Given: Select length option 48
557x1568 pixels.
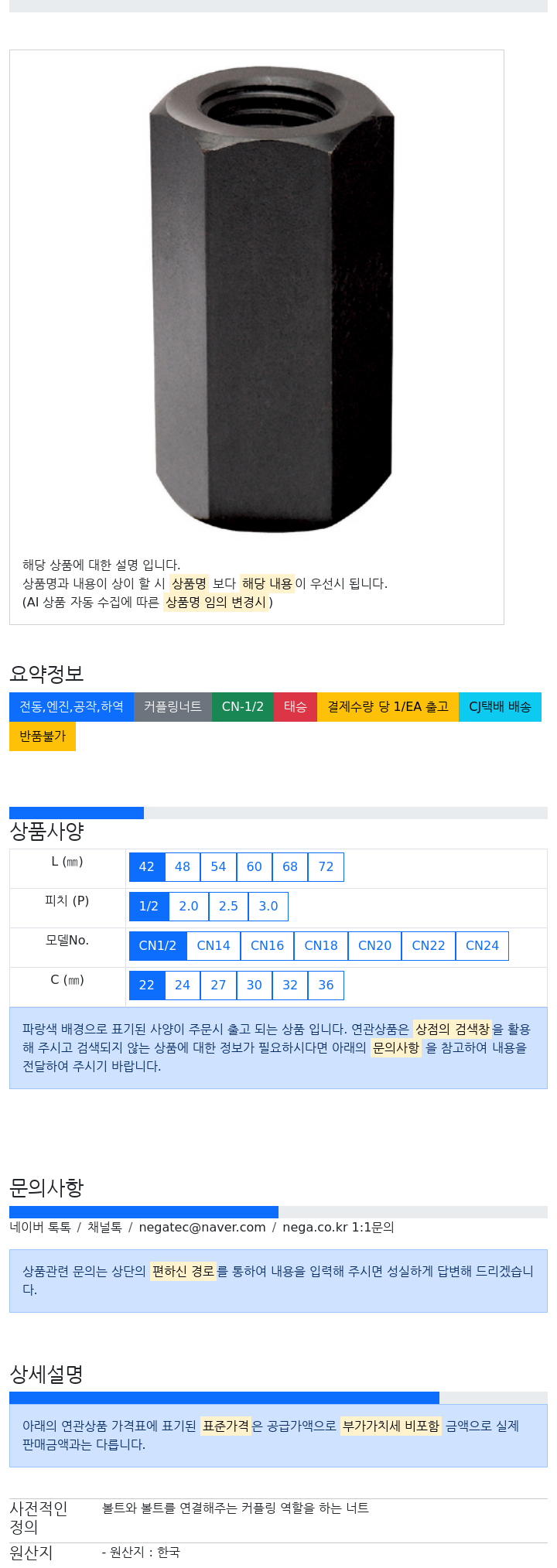Looking at the screenshot, I should [183, 867].
